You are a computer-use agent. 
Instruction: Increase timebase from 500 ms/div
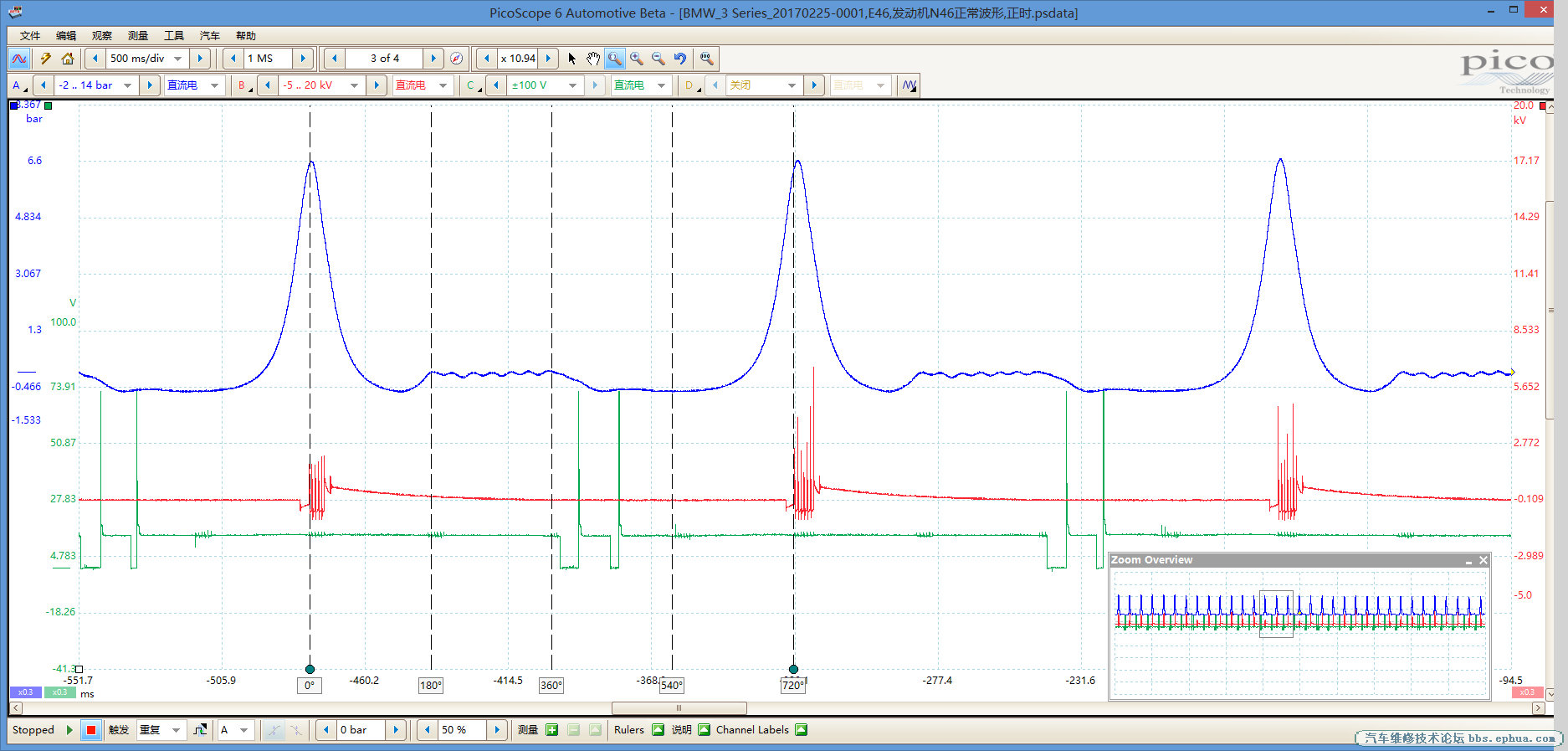200,59
